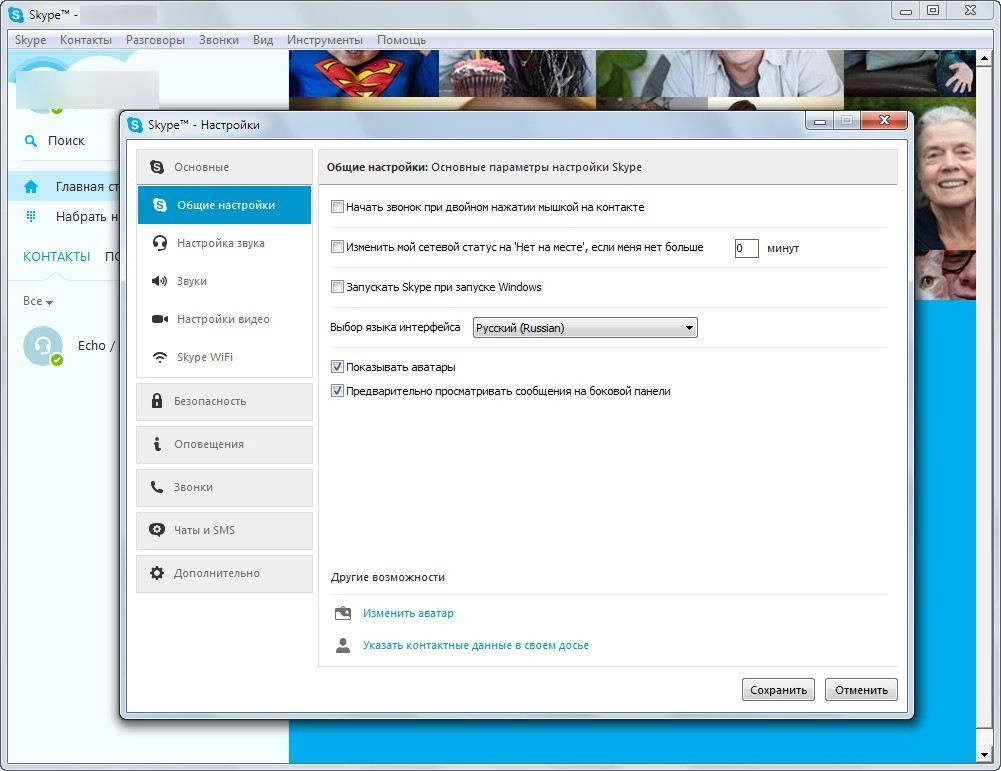Close the Настройки dialog
Viewport: 1001px width, 771px height.
(884, 120)
